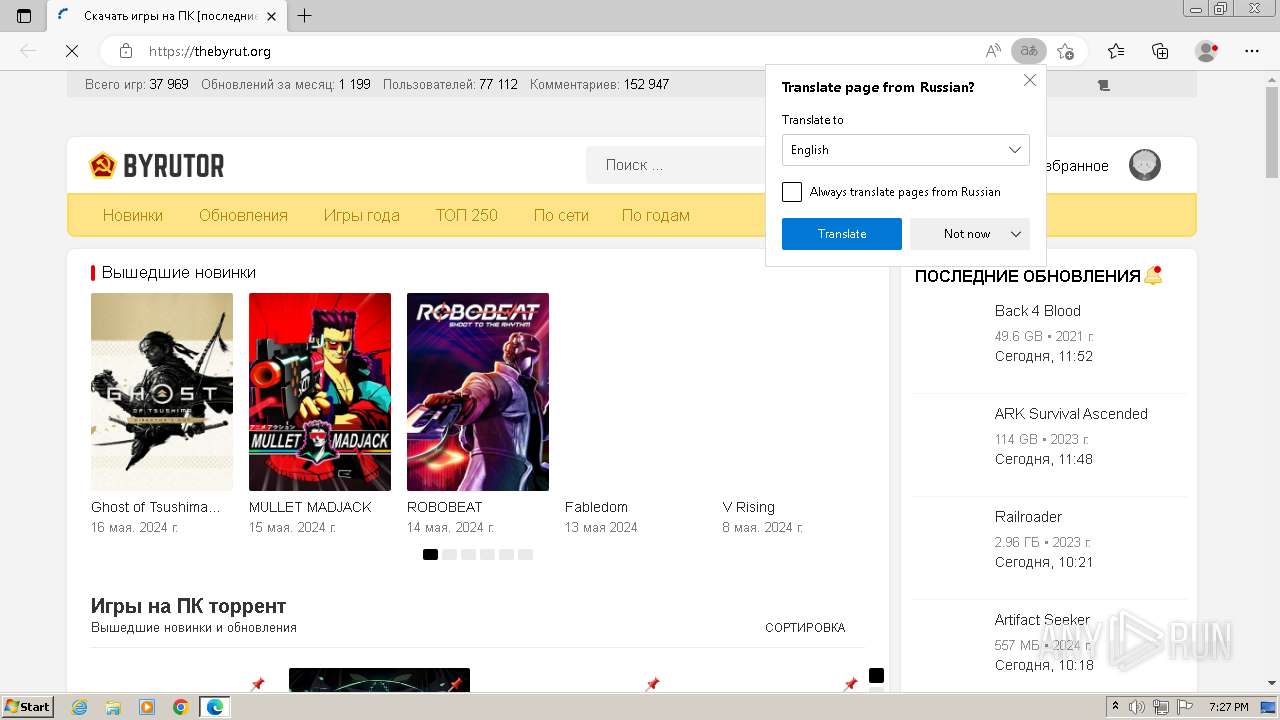Select last carousel page dot
The width and height of the screenshot is (1280, 720).
526,554
